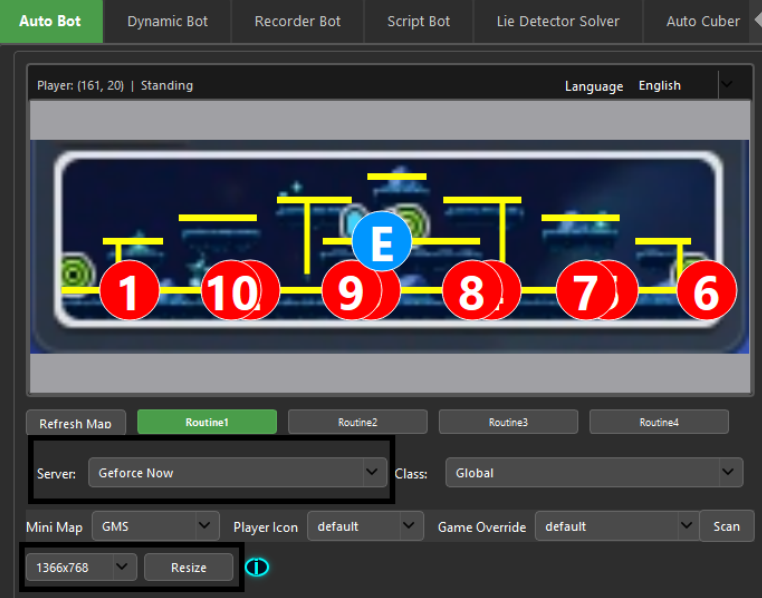Select red waypoint marker 10 on map
This screenshot has width=762, height=598.
point(230,292)
